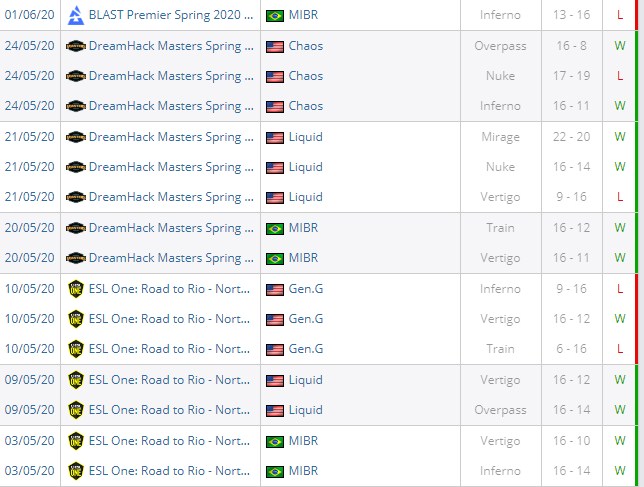Screen dimensions: 644x487
Task: Click DreamHack logo in the Mirage 22-20 row
Action: pos(75,137)
